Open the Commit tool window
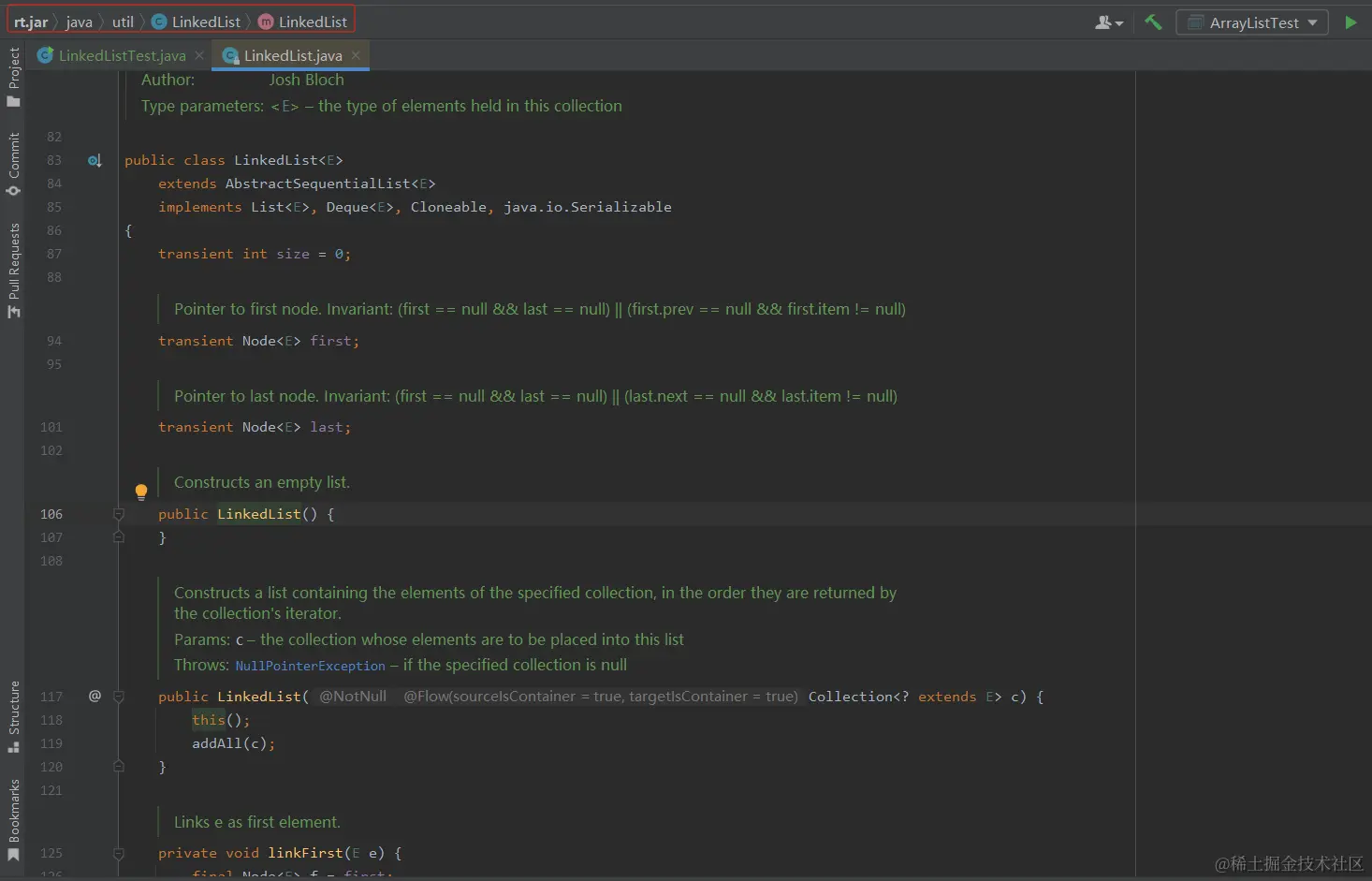The height and width of the screenshot is (881, 1372). [13, 164]
